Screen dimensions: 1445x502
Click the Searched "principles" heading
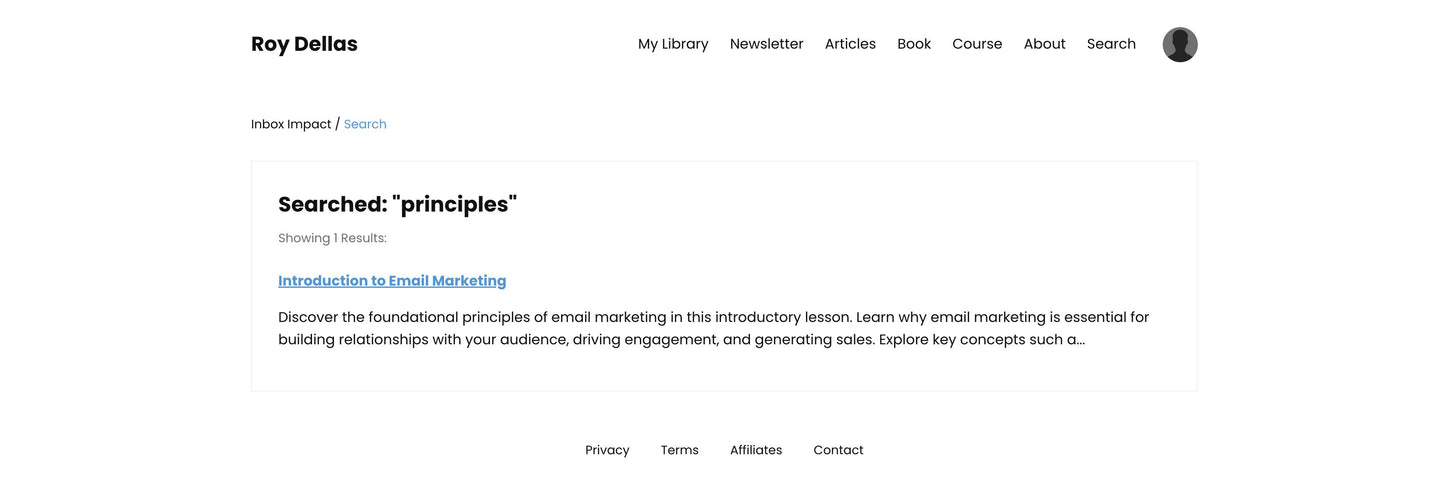click(397, 204)
